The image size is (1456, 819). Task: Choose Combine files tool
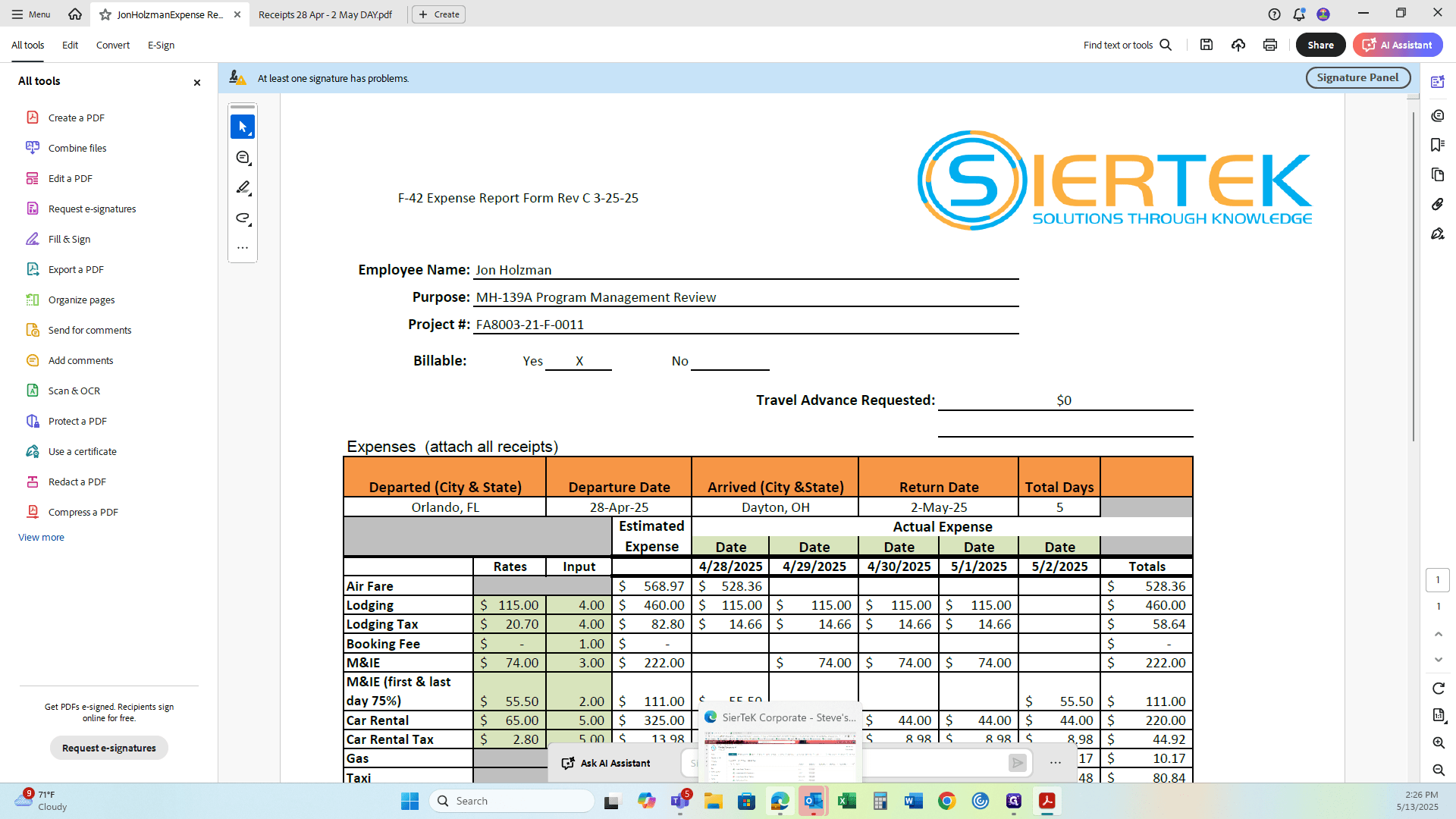coord(77,148)
